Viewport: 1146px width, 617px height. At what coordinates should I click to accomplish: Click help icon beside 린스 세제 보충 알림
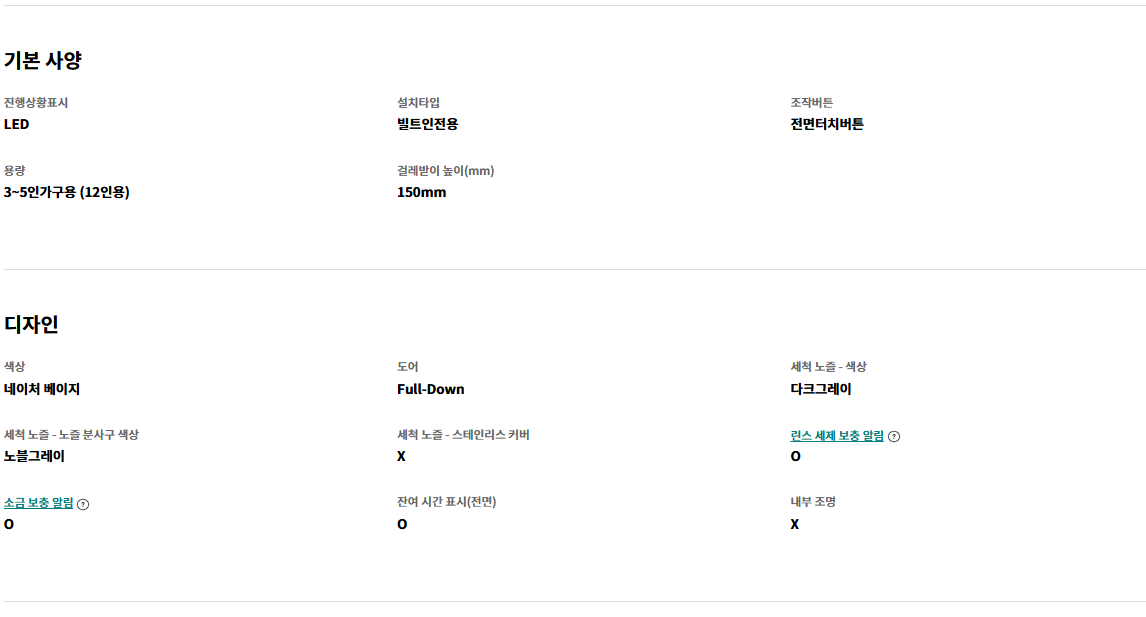pyautogui.click(x=894, y=436)
